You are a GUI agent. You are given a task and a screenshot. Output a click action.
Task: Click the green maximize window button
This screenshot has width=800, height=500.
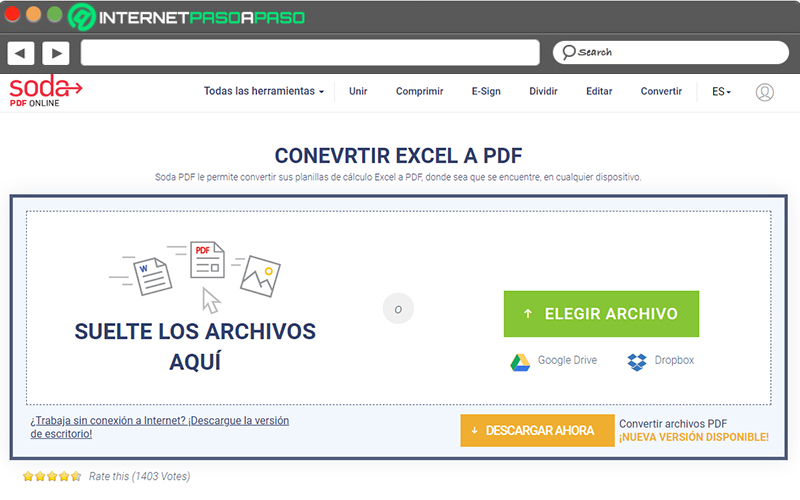point(55,14)
